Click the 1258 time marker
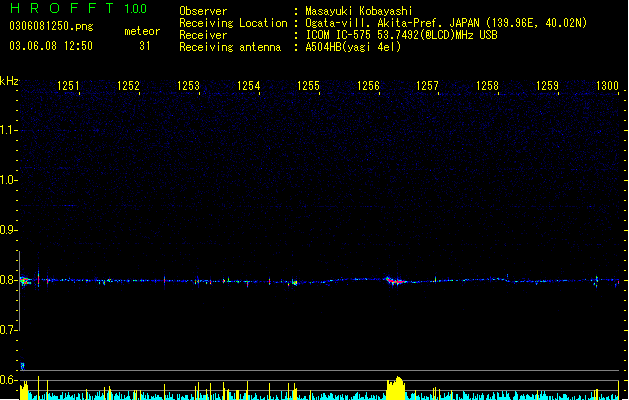Viewport: 629px width, 400px height. 487,86
